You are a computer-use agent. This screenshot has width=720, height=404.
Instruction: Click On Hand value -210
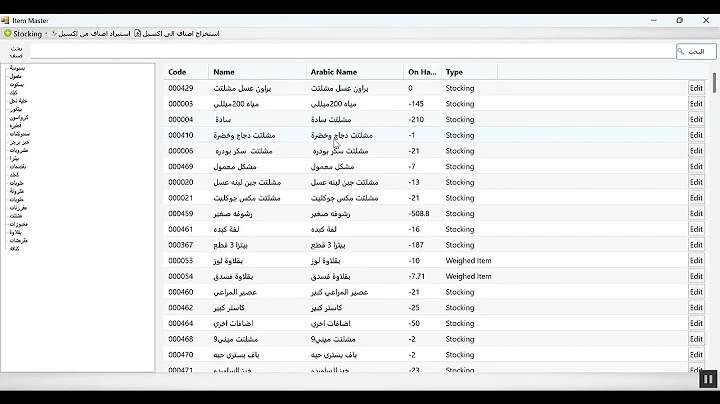pyautogui.click(x=416, y=119)
